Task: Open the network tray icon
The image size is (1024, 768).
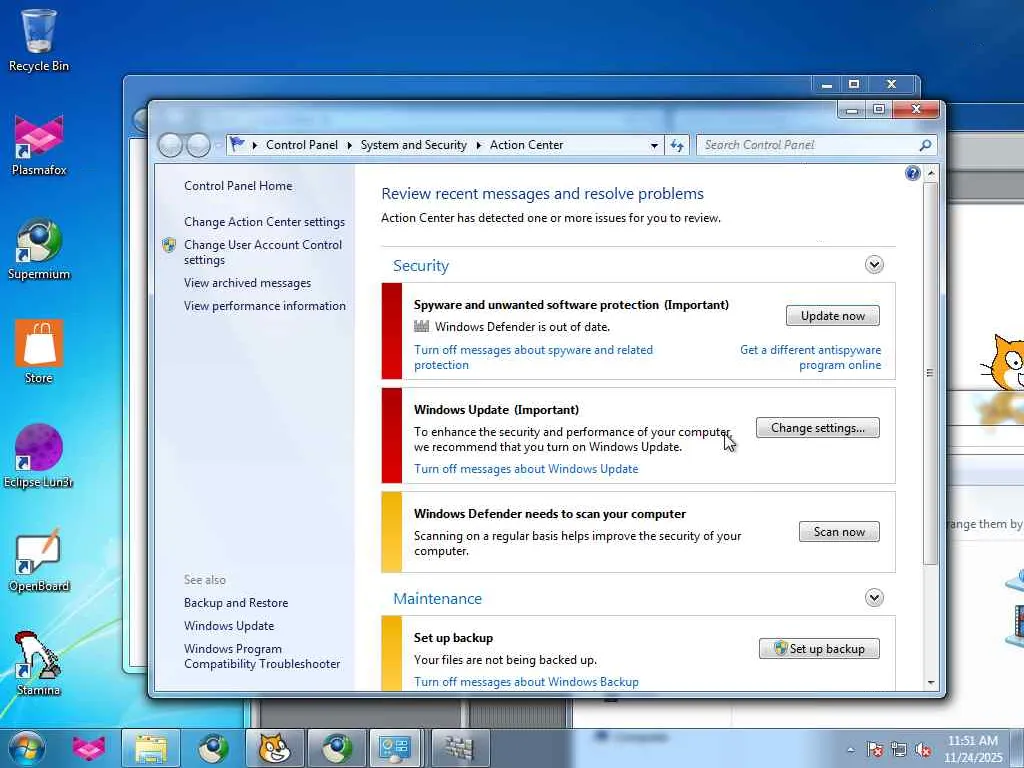Action: click(x=899, y=750)
